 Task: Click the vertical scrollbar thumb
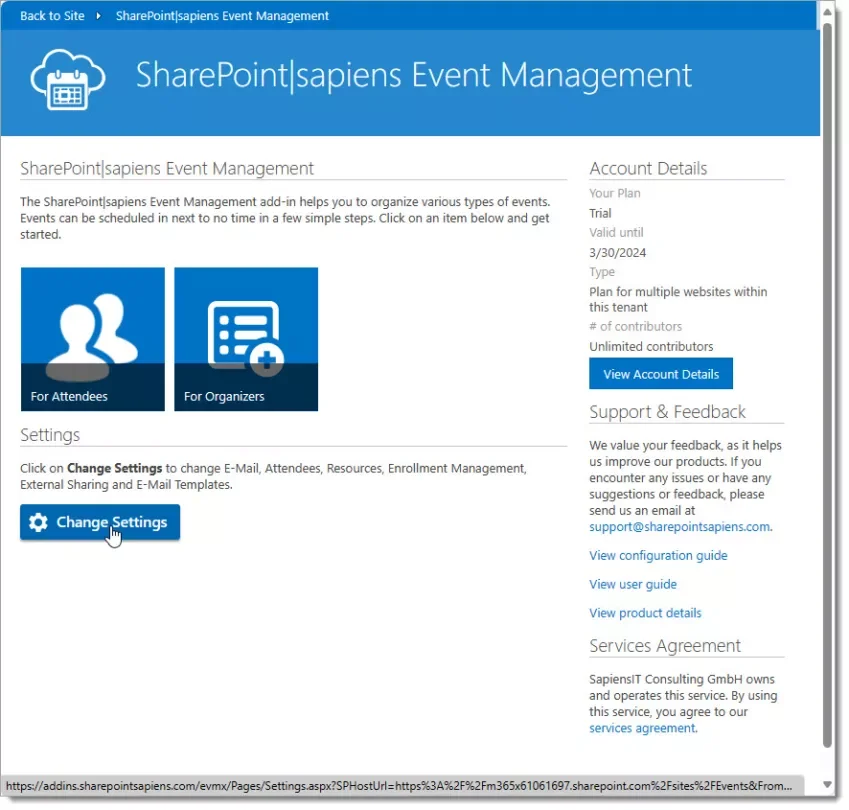tap(828, 380)
